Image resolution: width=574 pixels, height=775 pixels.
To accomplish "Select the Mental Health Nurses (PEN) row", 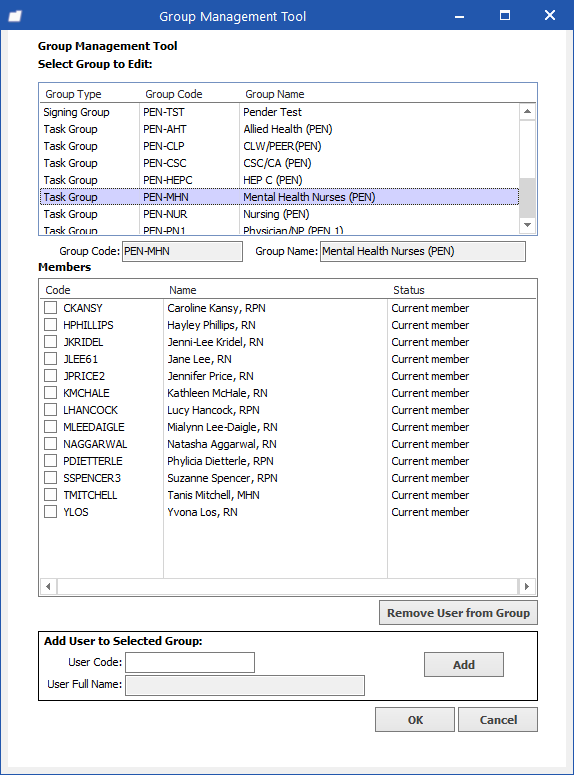I will click(279, 197).
